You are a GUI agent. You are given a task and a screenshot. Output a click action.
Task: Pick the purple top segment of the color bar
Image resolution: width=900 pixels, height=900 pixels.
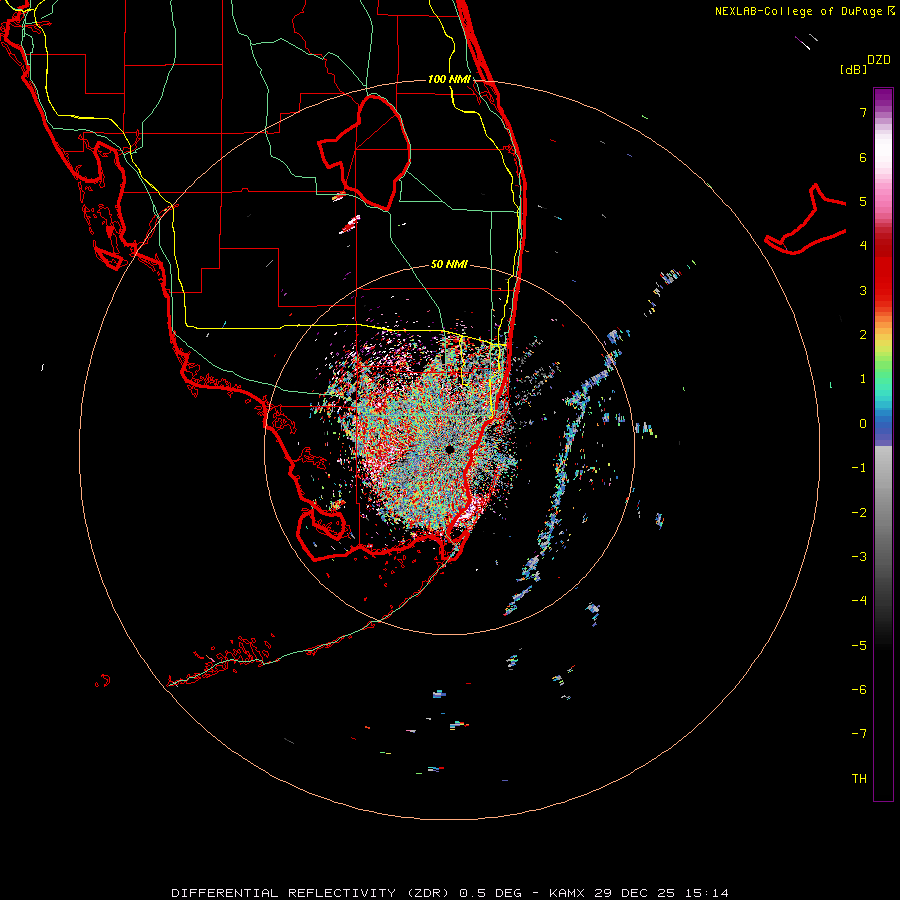(x=883, y=96)
